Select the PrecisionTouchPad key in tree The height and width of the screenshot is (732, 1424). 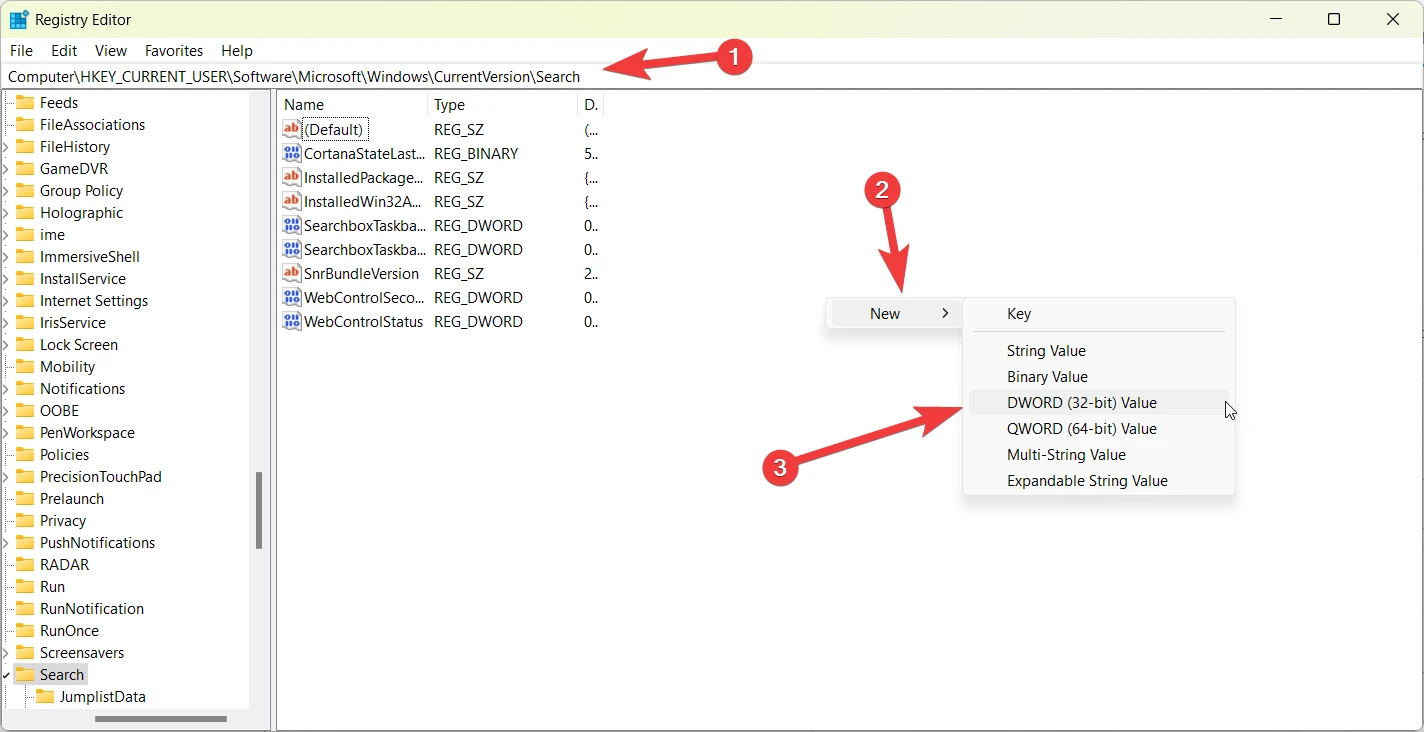click(101, 476)
